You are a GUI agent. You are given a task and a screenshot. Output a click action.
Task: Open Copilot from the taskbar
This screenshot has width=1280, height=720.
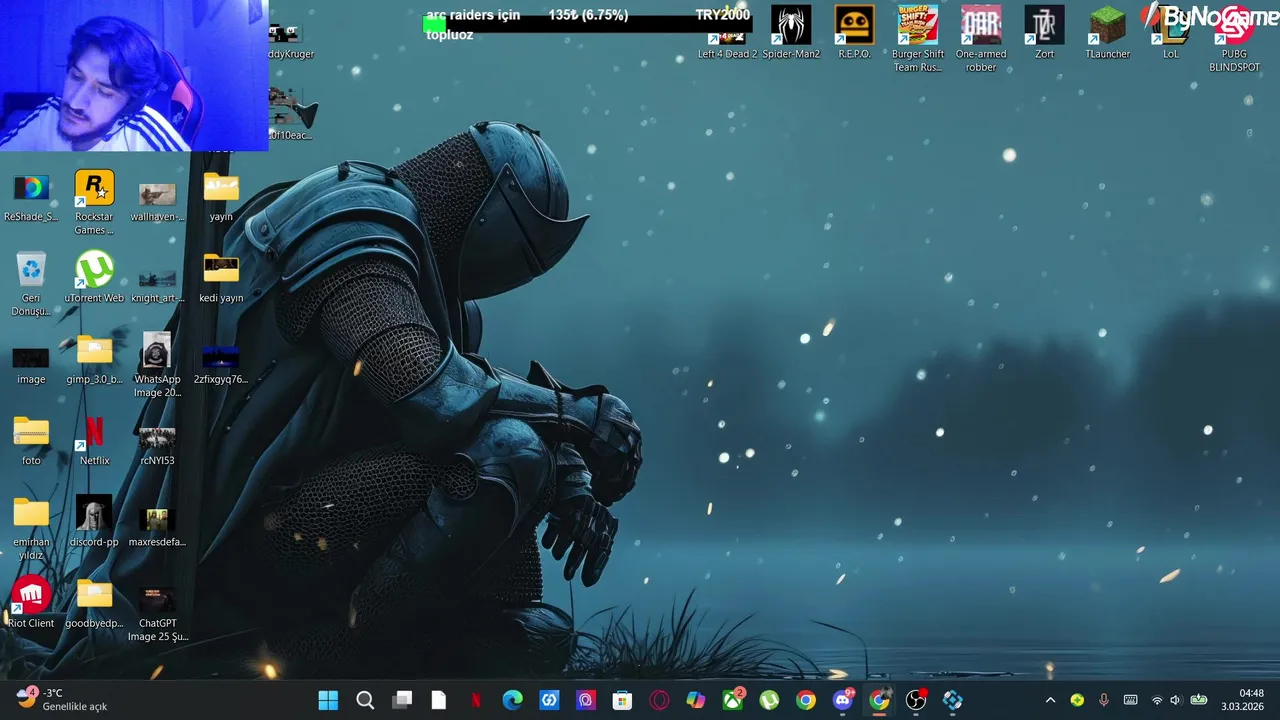pos(696,700)
